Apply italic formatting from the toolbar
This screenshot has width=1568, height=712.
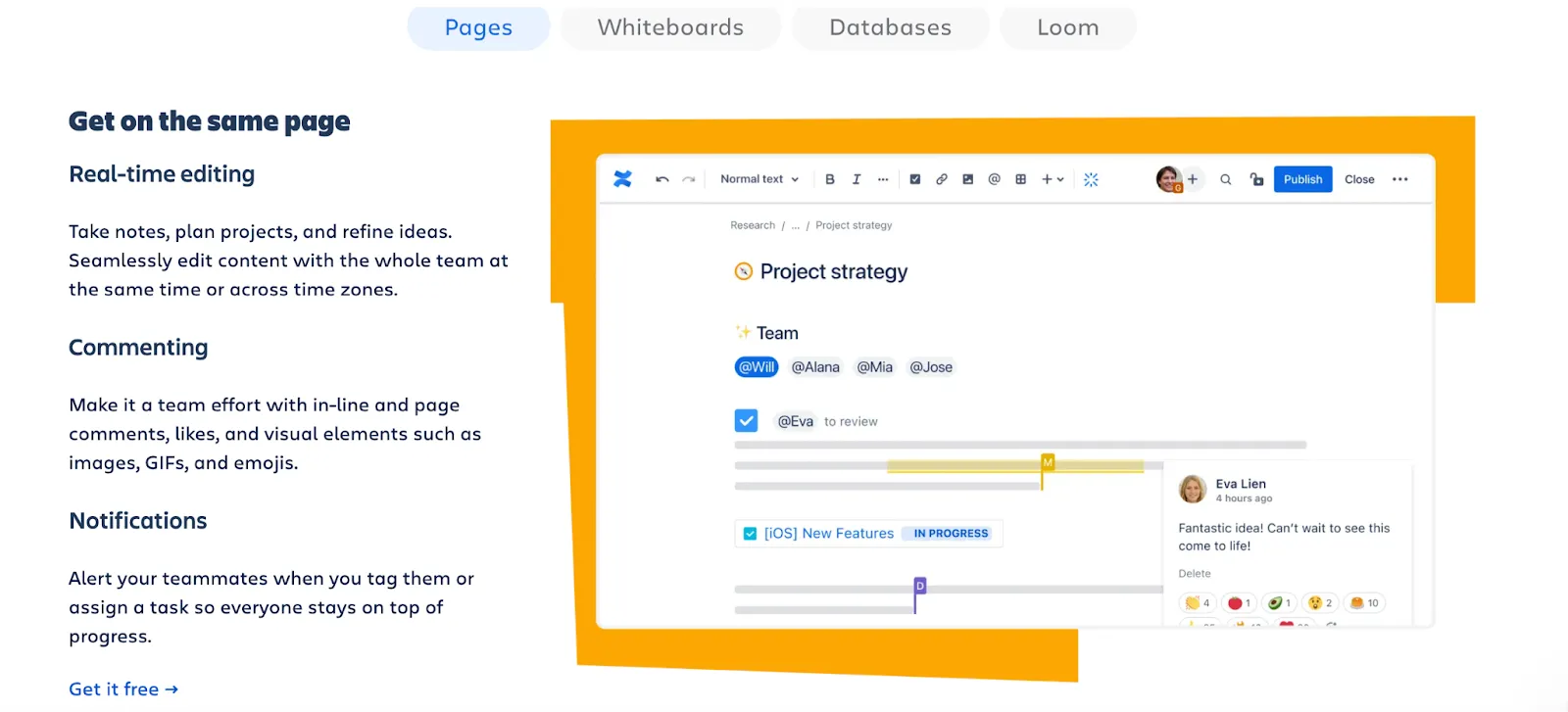coord(857,179)
